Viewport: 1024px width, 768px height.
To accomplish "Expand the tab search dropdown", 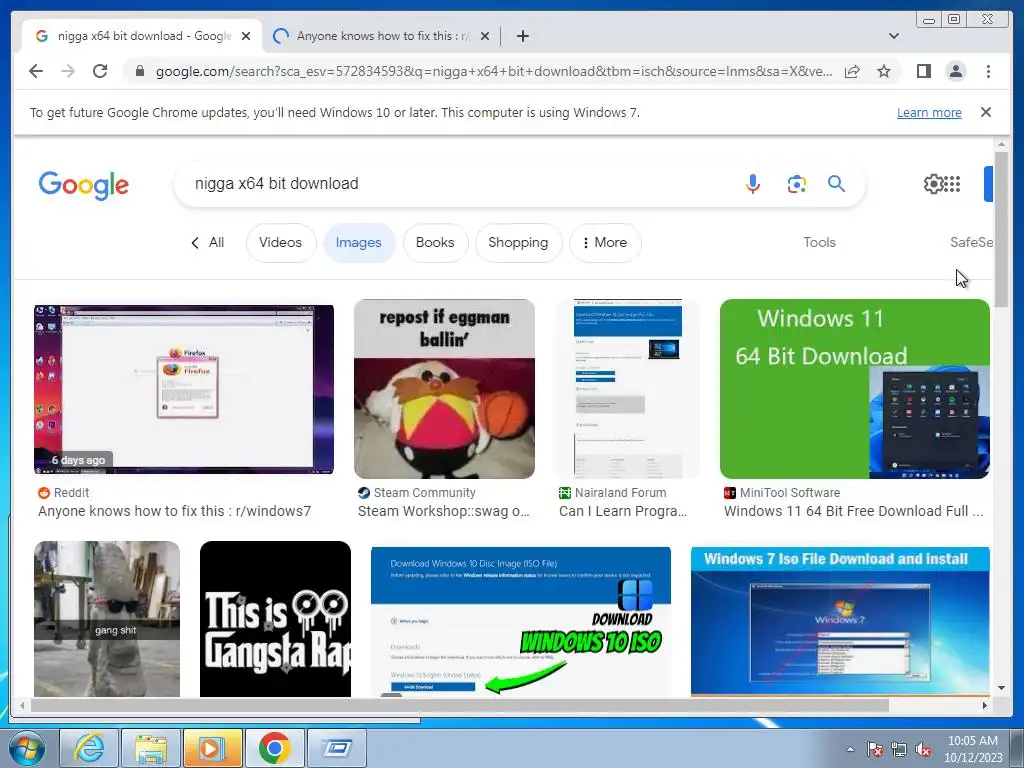I will [893, 36].
